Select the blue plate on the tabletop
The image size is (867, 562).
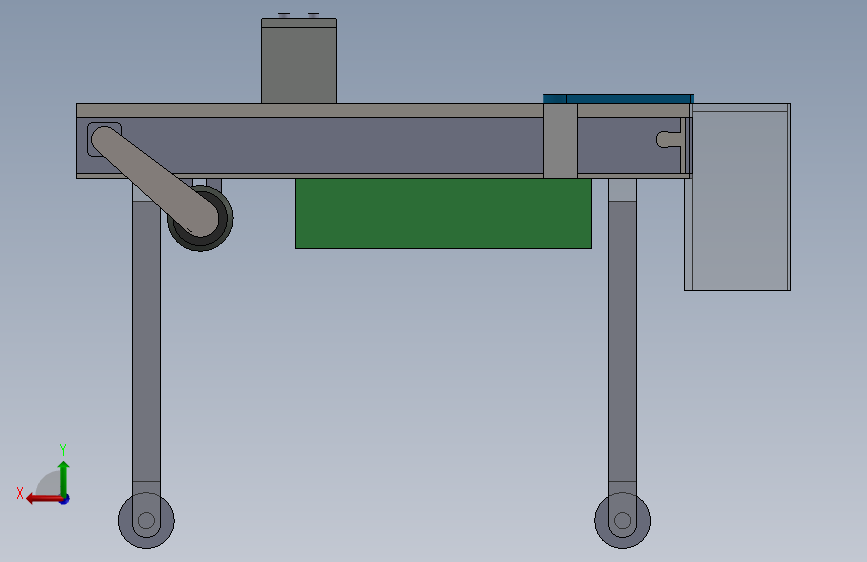618,98
